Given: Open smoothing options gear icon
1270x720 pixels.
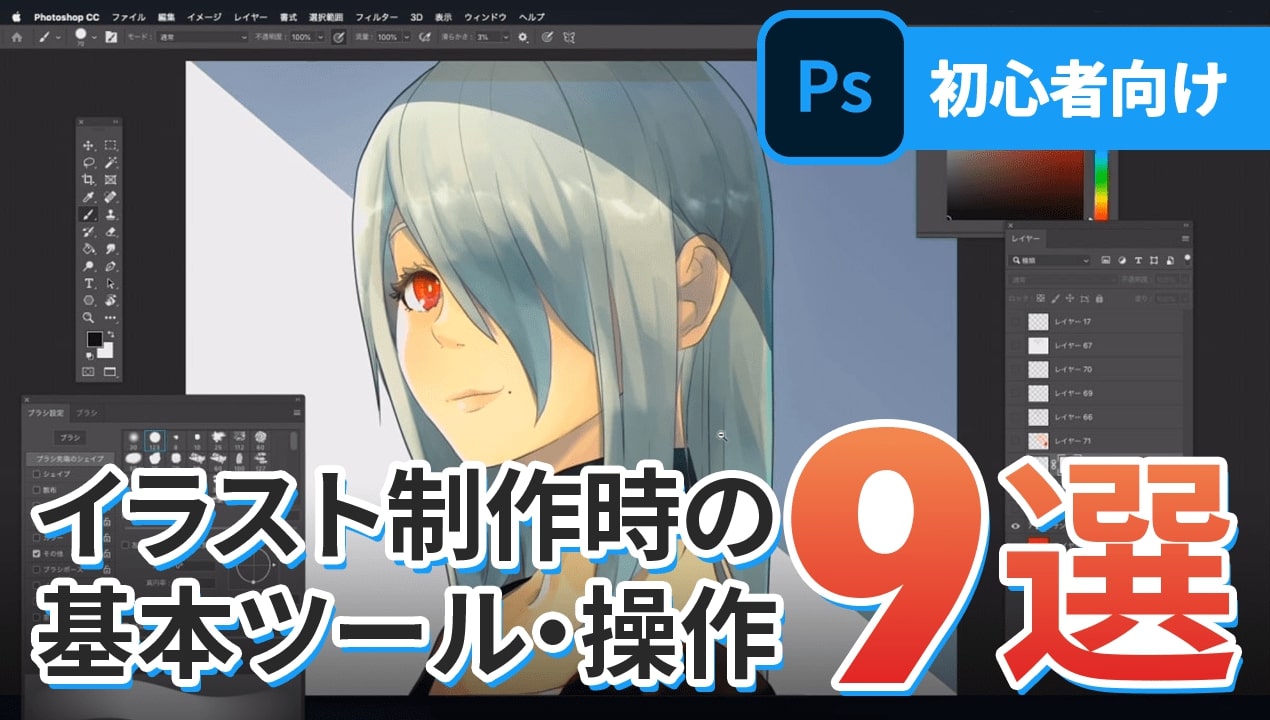Looking at the screenshot, I should pyautogui.click(x=523, y=37).
